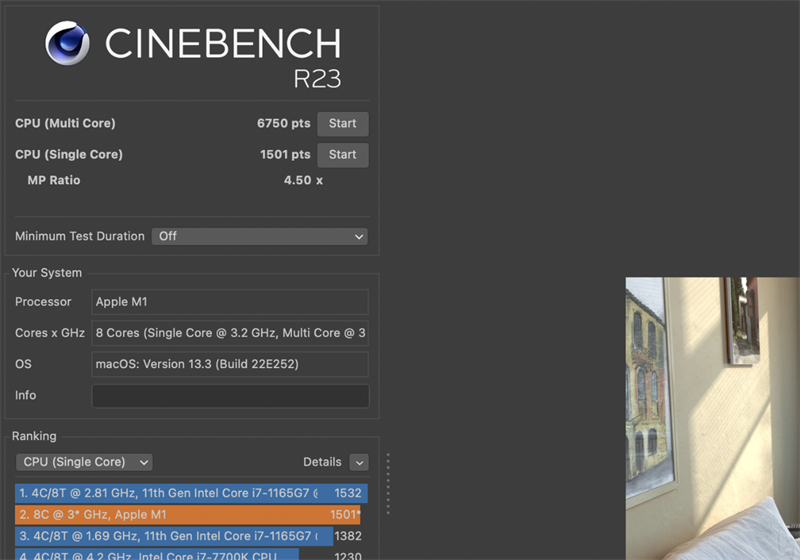Click the Processor field showing Apple M1
Image resolution: width=800 pixels, height=560 pixels.
230,302
